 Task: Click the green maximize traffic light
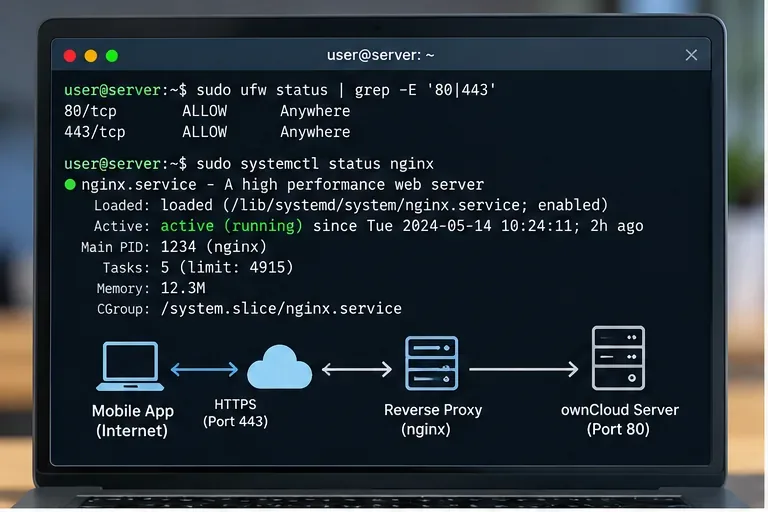pyautogui.click(x=112, y=56)
